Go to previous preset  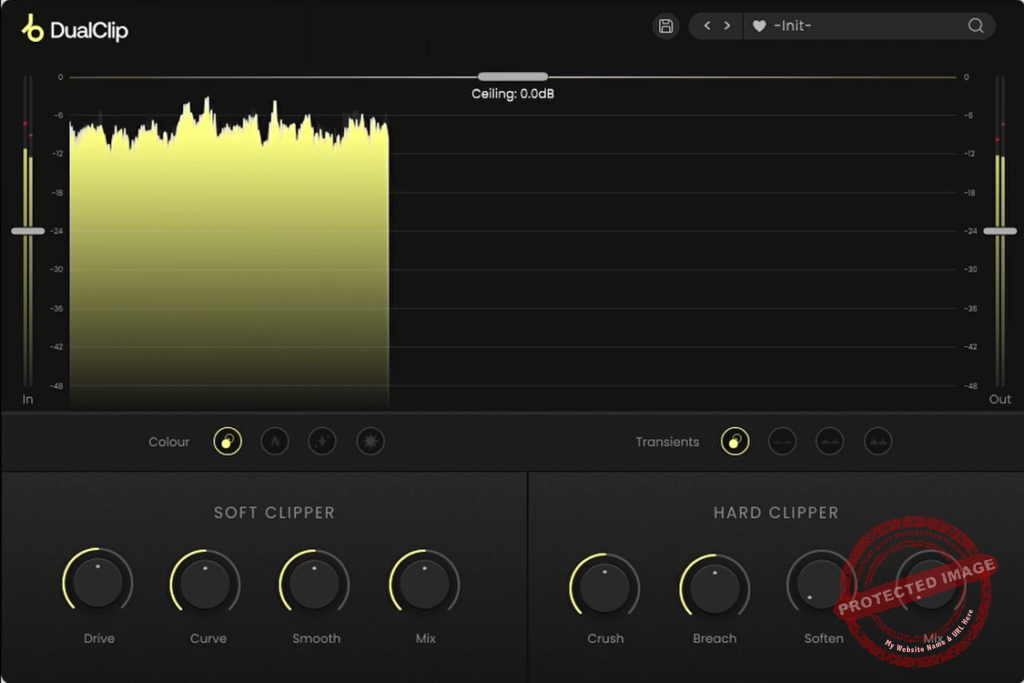(x=707, y=25)
